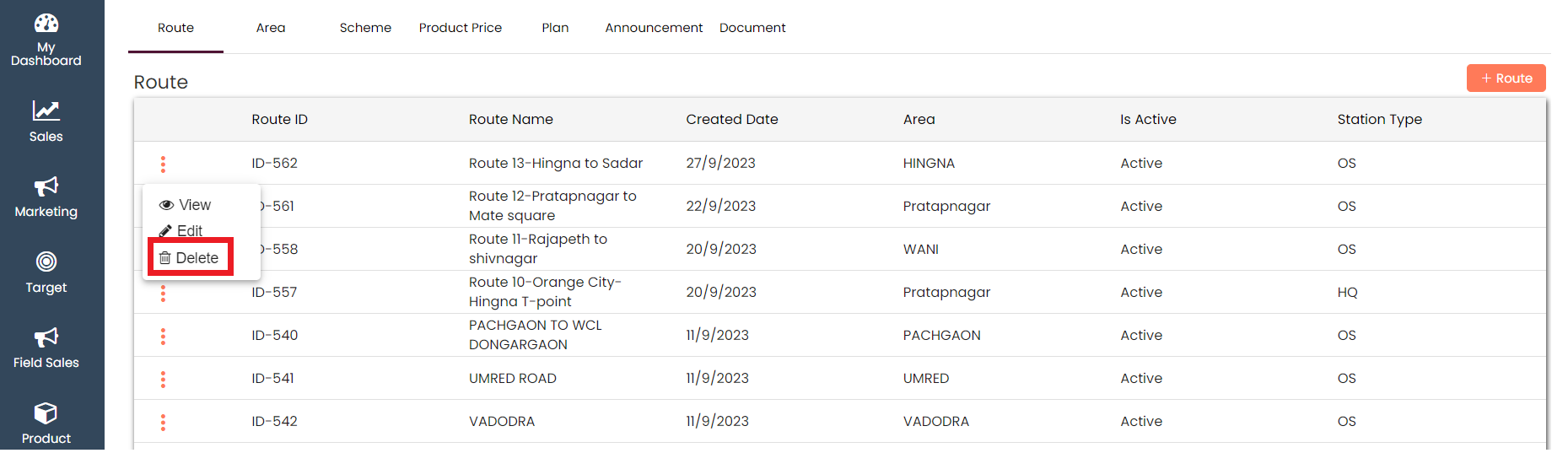Image resolution: width=1568 pixels, height=453 pixels.
Task: Expand actions menu for ID-540 row
Action: (163, 336)
